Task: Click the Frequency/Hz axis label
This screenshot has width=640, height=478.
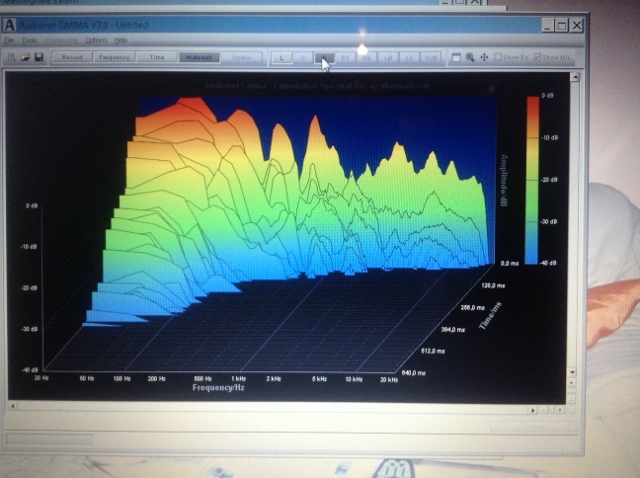Action: pyautogui.click(x=218, y=387)
